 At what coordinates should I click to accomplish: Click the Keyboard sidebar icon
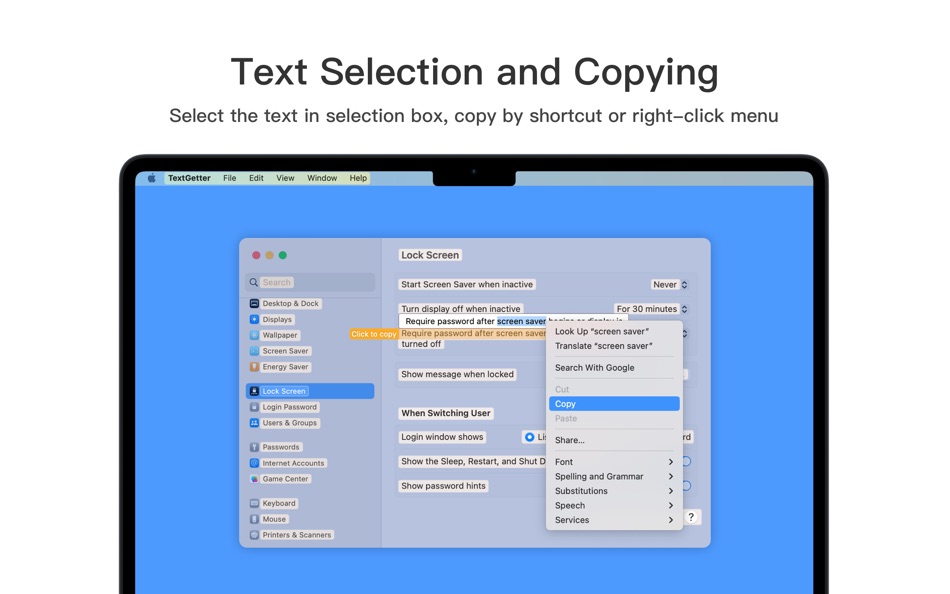[x=254, y=503]
